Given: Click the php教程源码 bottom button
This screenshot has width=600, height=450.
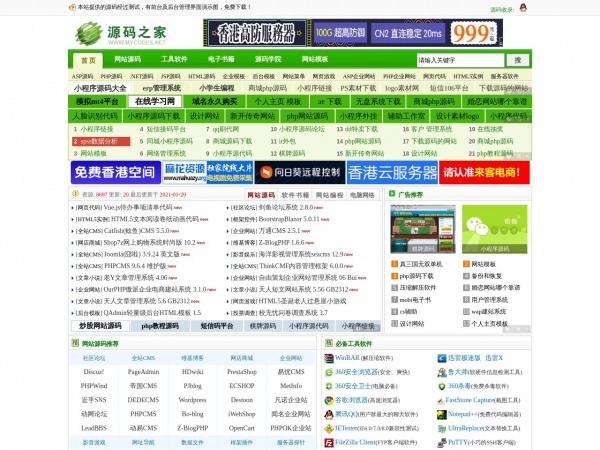Looking at the screenshot, I should click(160, 326).
